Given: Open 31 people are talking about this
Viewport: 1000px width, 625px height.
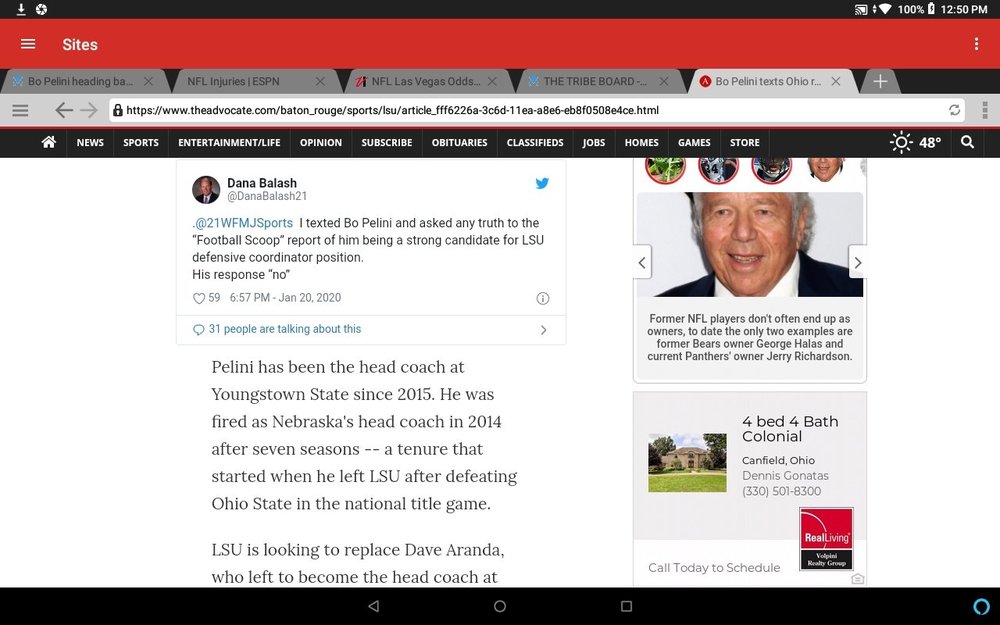Looking at the screenshot, I should (285, 329).
